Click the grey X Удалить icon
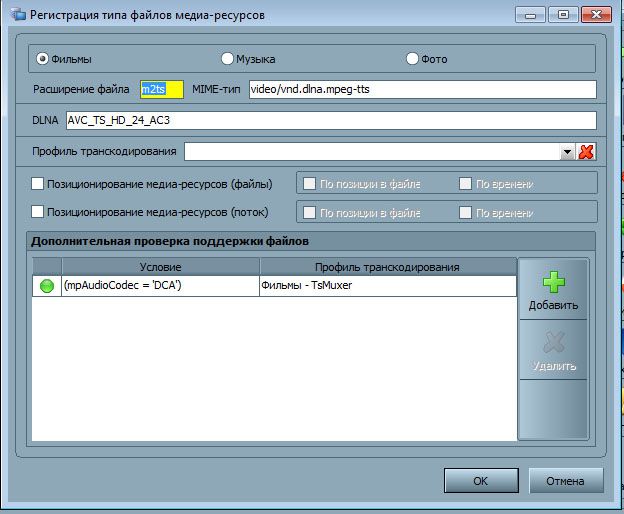The height and width of the screenshot is (514, 624). click(553, 343)
